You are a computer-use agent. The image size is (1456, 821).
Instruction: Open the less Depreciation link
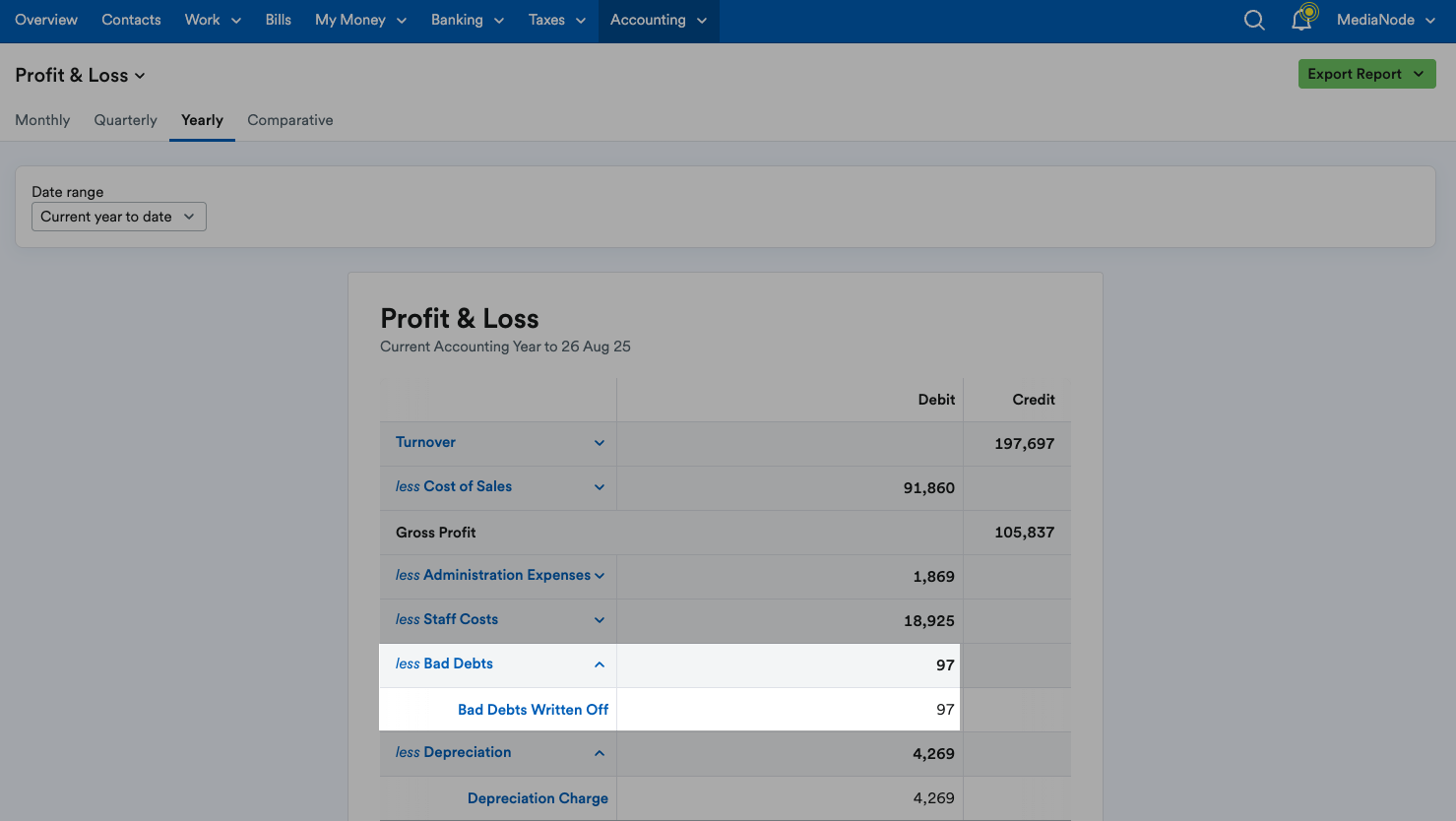tap(454, 752)
